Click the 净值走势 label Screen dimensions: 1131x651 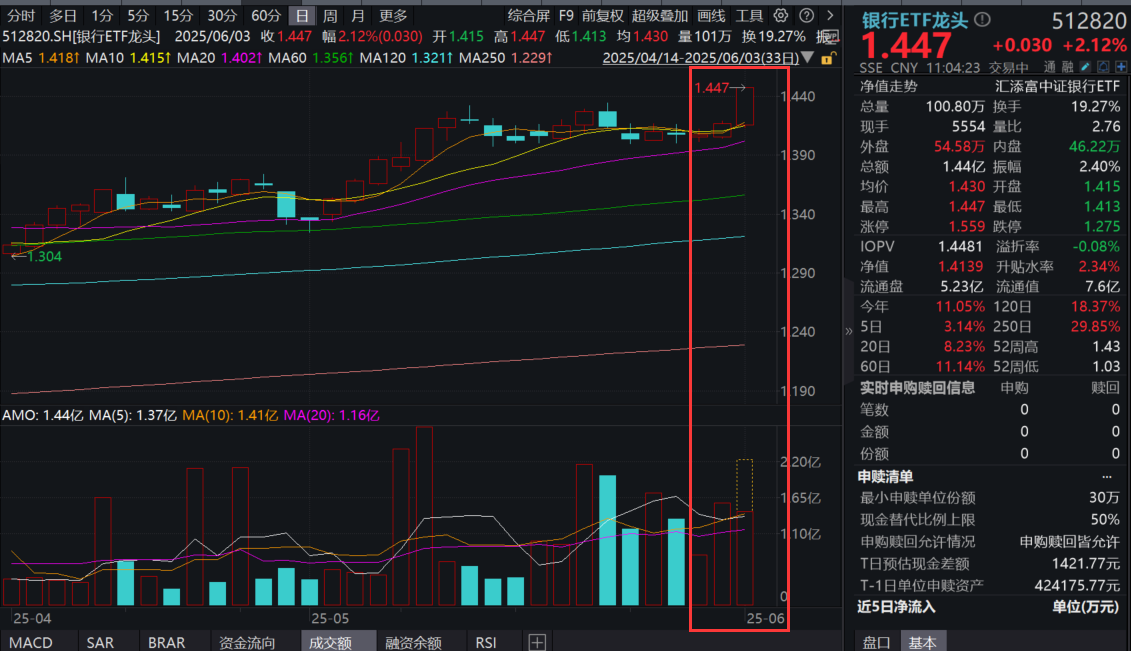point(889,87)
